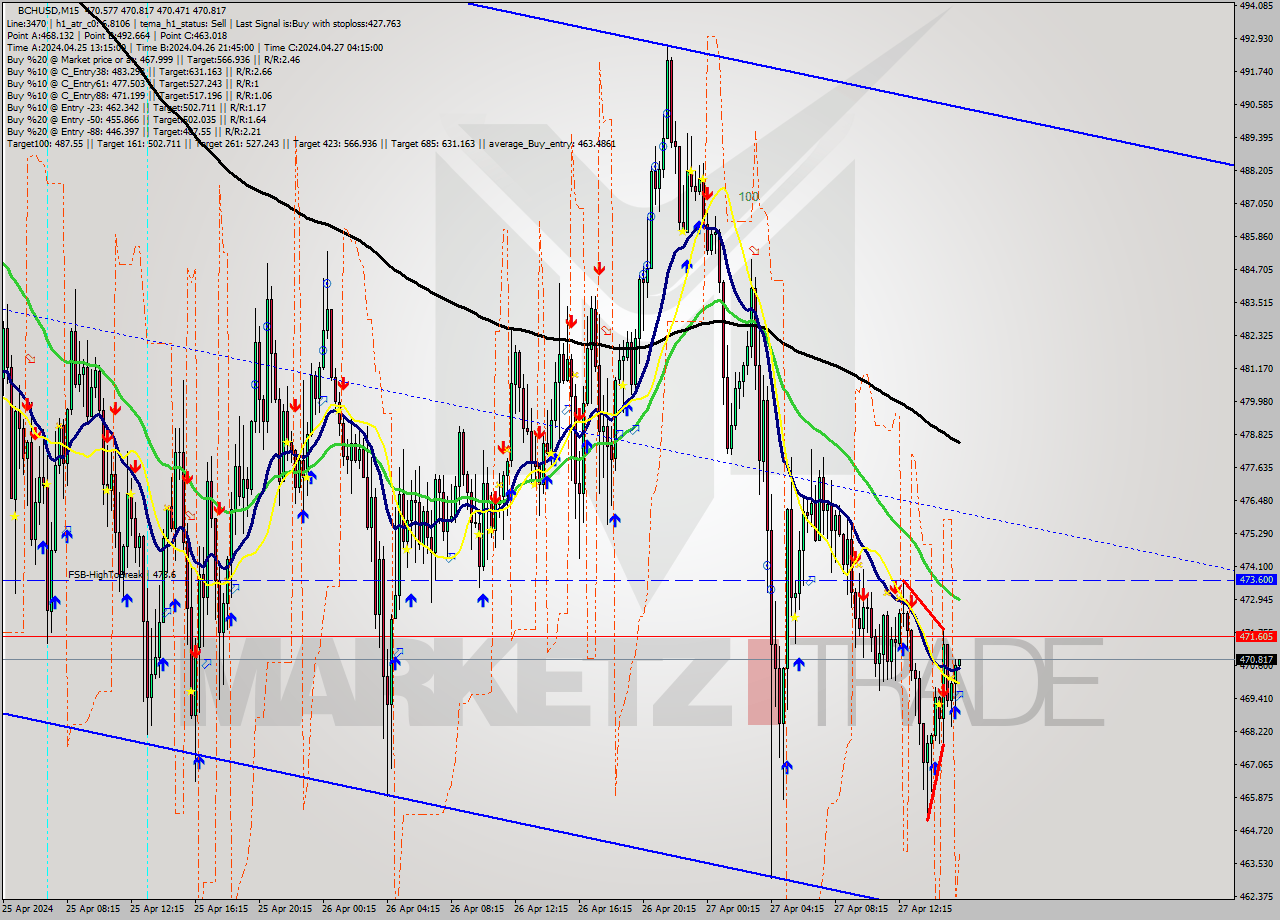Viewport: 1280px width, 920px height.
Task: Click the '26 Apr 08:15' time axis label
Action: [477, 910]
